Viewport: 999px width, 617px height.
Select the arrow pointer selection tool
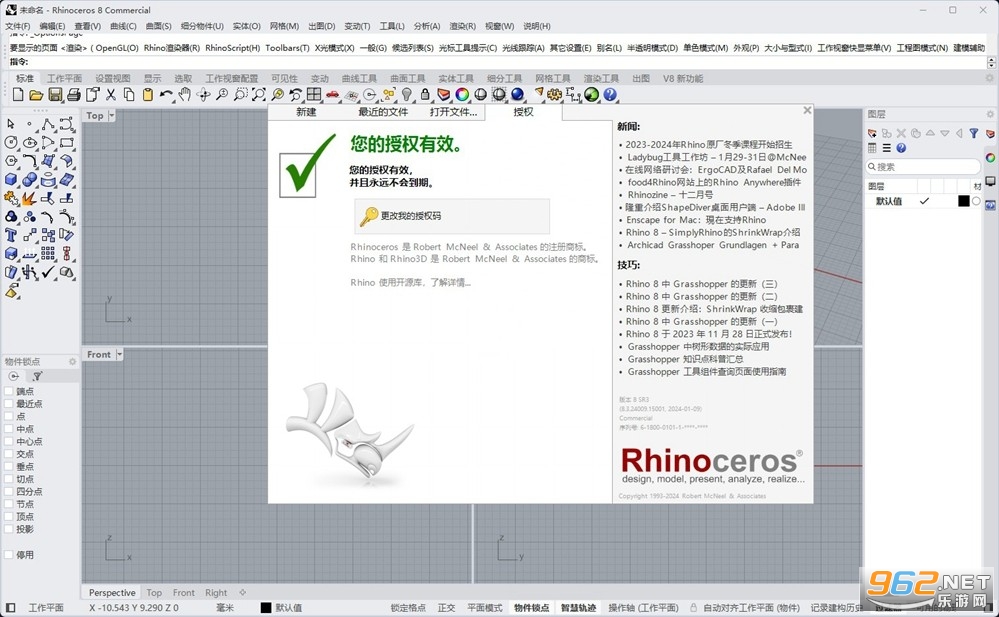click(x=11, y=124)
